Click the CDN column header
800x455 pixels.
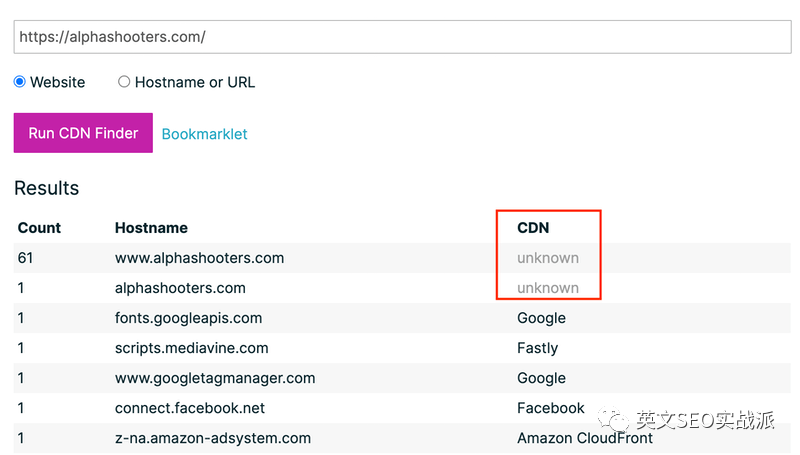(x=533, y=228)
